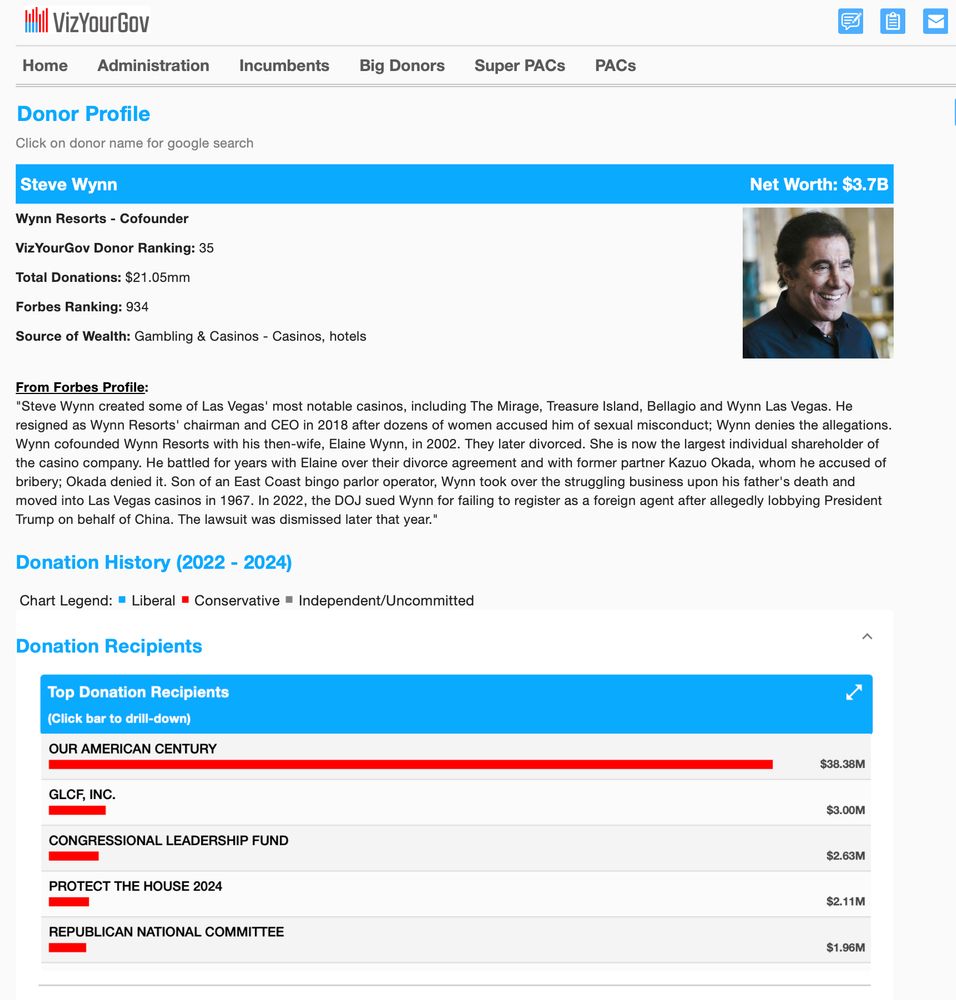Click the CONGRESSIONAL LEADERSHIP FUND recipient name
This screenshot has height=1000, width=956.
coord(168,841)
